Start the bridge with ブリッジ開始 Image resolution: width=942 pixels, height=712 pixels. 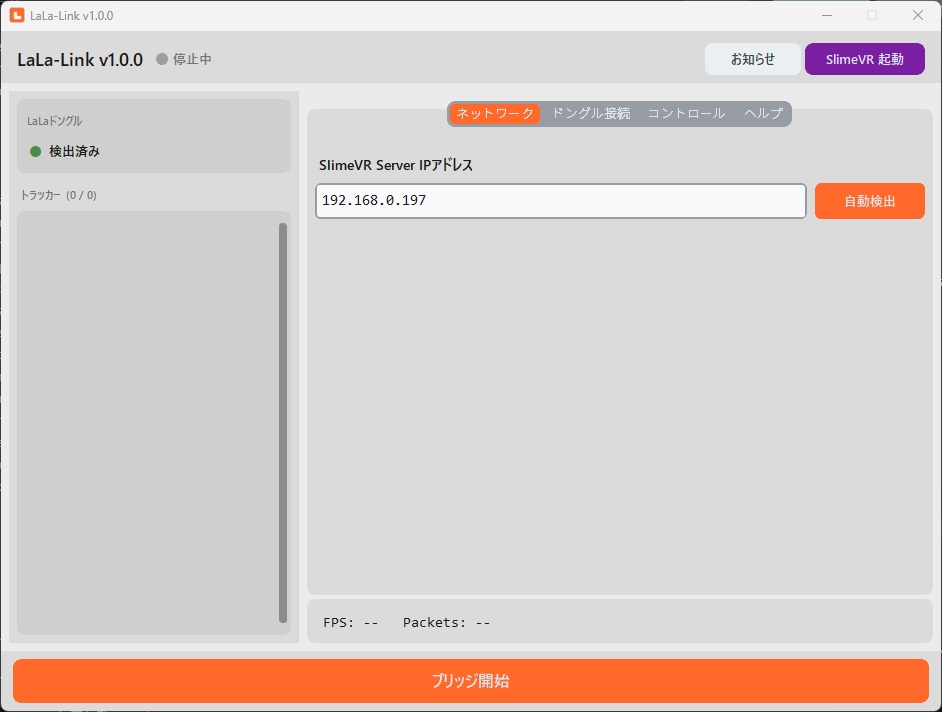click(x=471, y=681)
